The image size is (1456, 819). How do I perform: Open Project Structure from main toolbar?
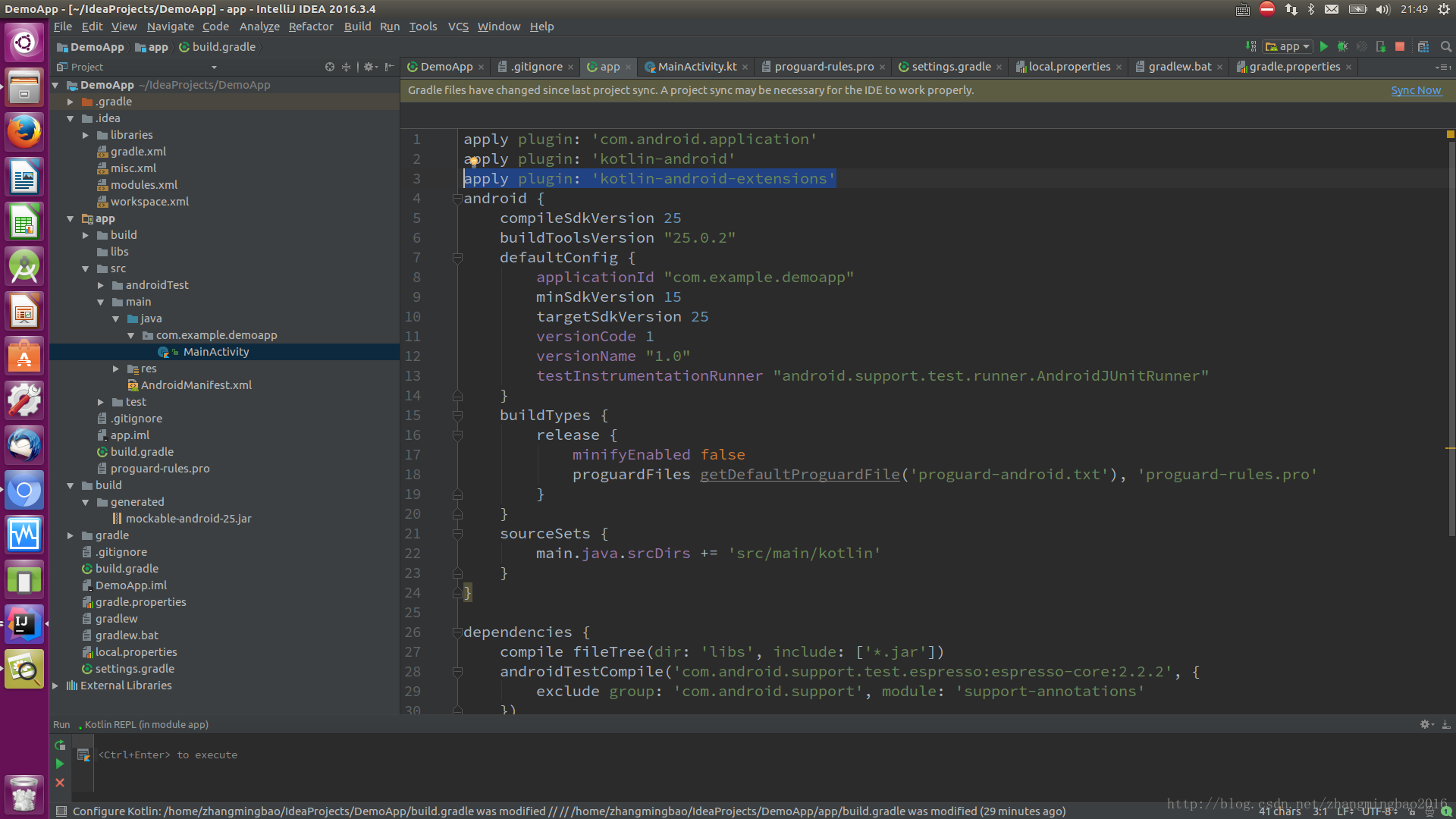point(1423,46)
